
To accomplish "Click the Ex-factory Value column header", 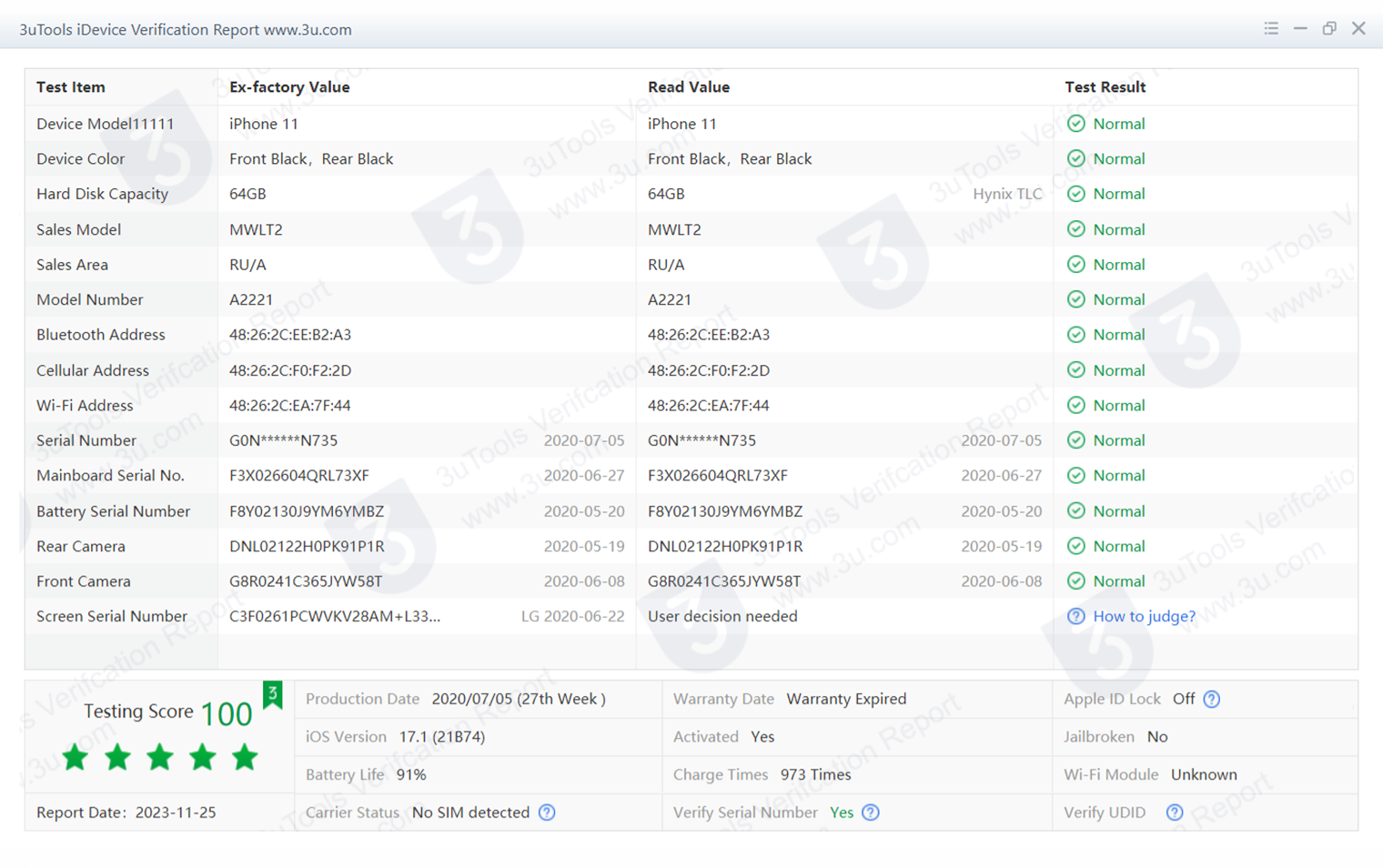I will tap(289, 87).
